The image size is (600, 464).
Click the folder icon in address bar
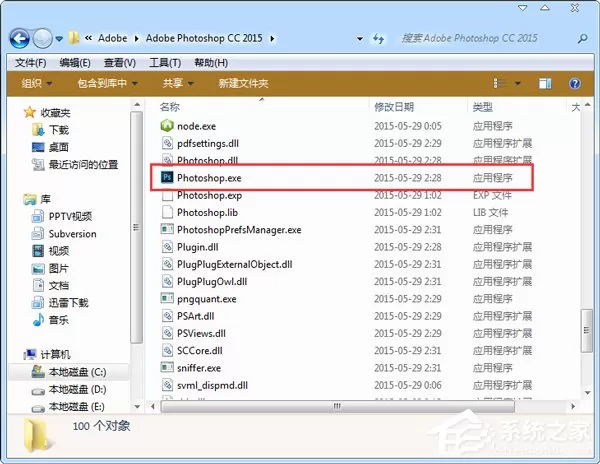[74, 38]
